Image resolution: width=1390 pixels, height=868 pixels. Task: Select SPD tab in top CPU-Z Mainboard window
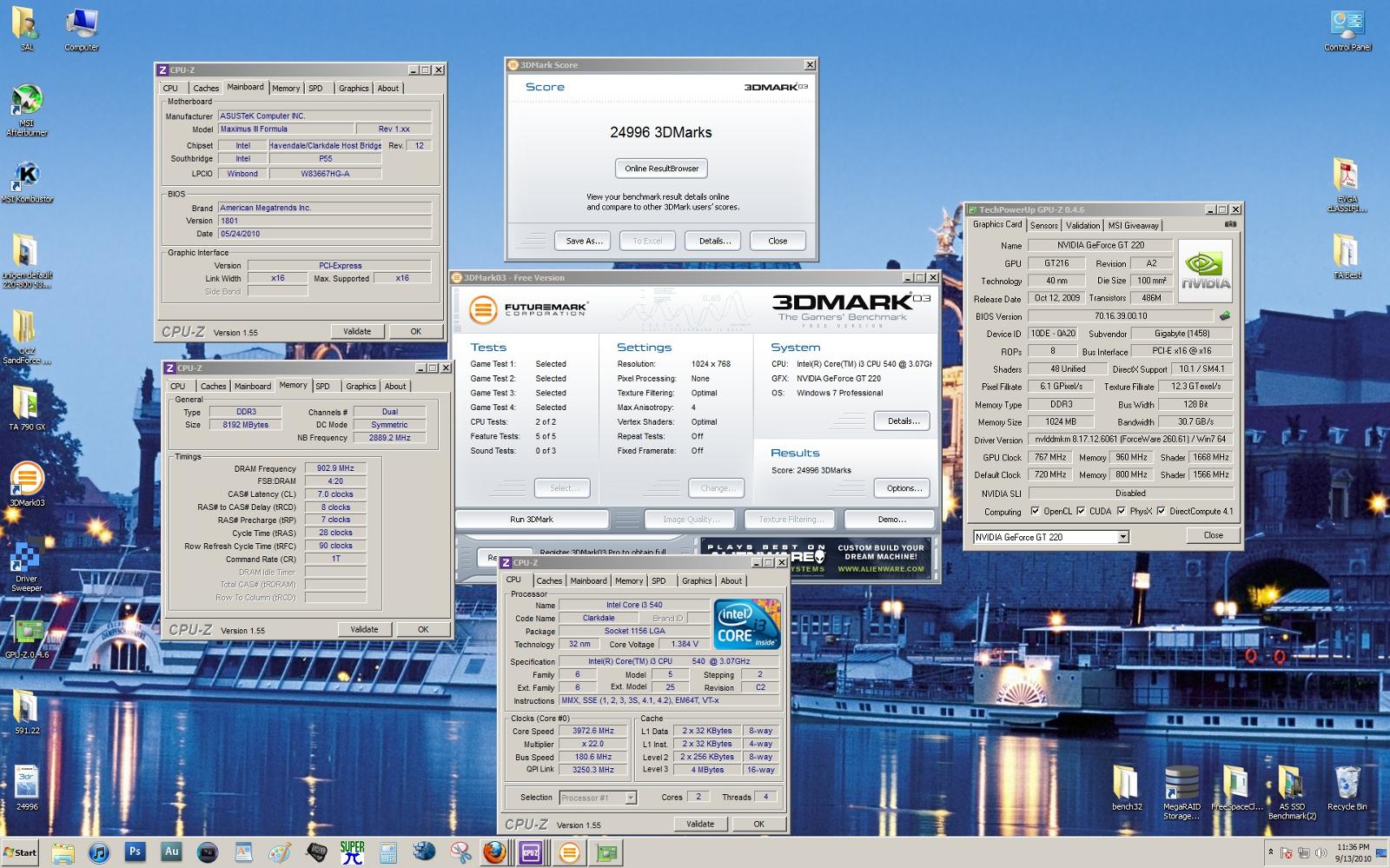coord(315,88)
